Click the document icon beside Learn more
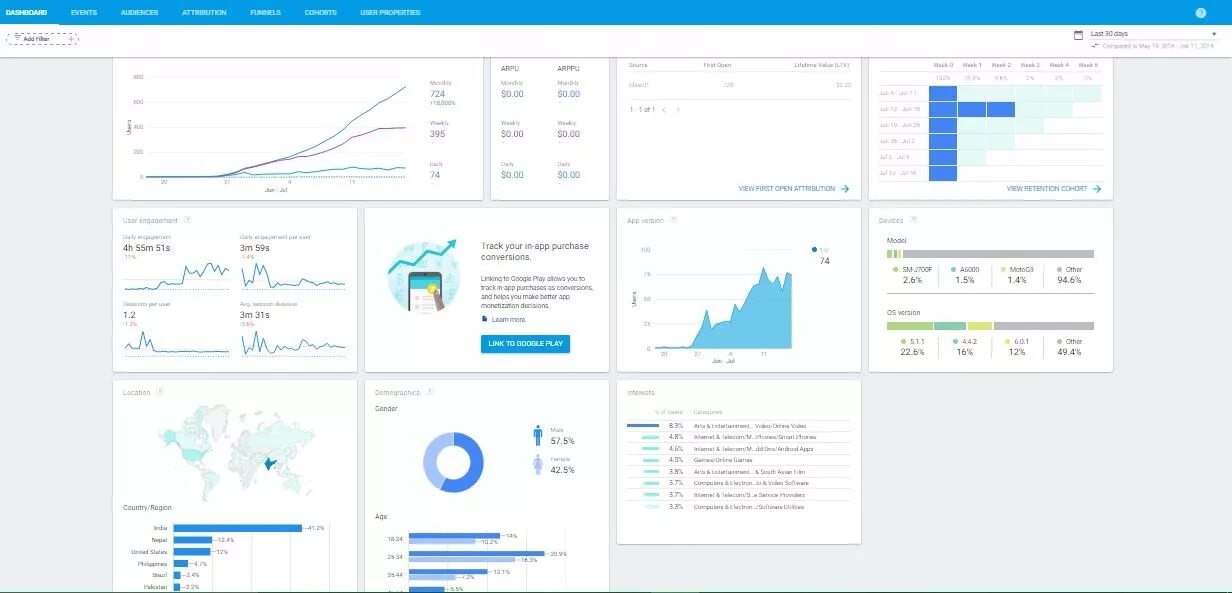 coord(484,319)
